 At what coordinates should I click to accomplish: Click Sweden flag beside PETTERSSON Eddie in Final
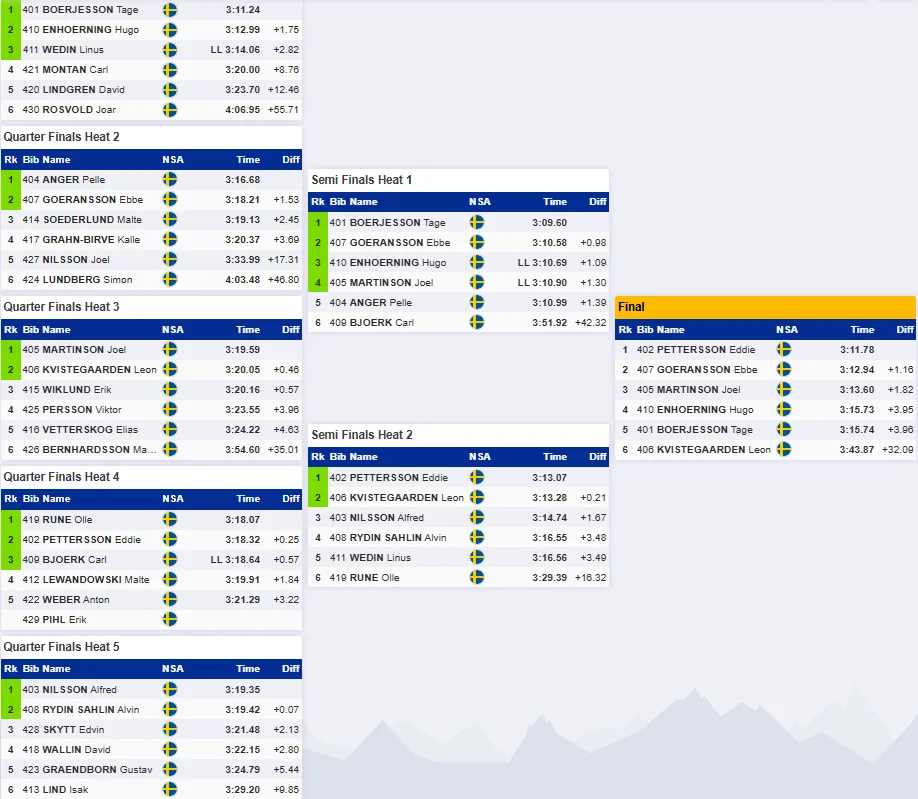(783, 349)
